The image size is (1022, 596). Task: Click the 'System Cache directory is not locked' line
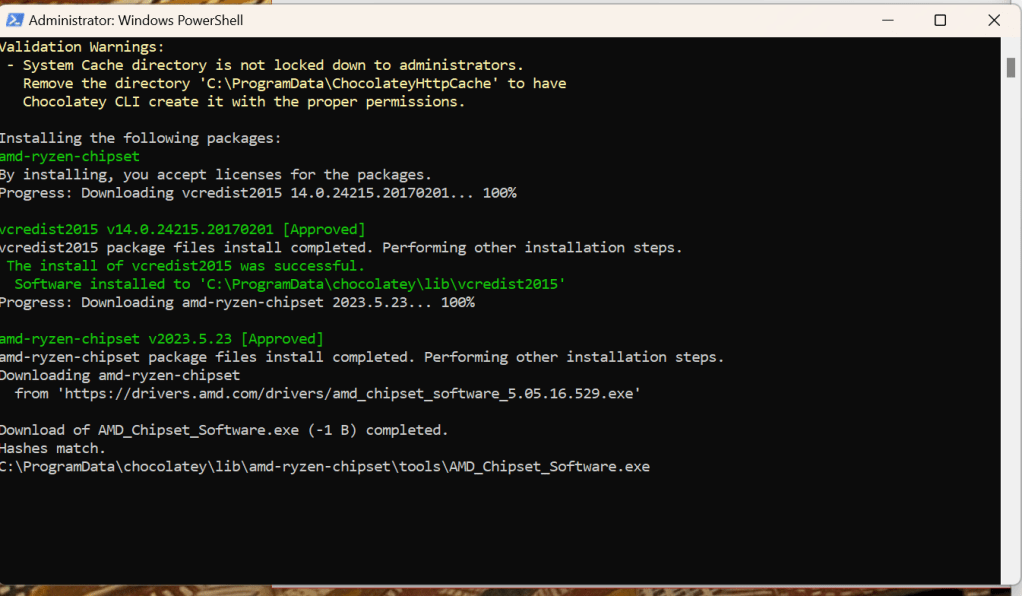(x=265, y=65)
